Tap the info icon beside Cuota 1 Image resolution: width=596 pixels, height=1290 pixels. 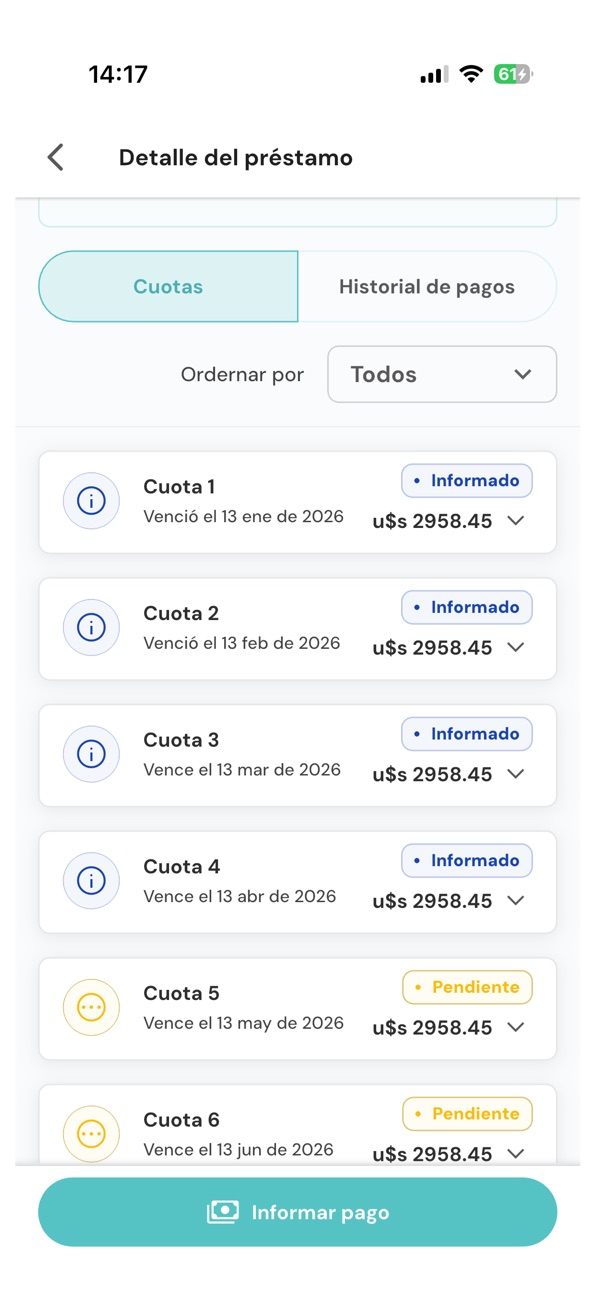[91, 501]
